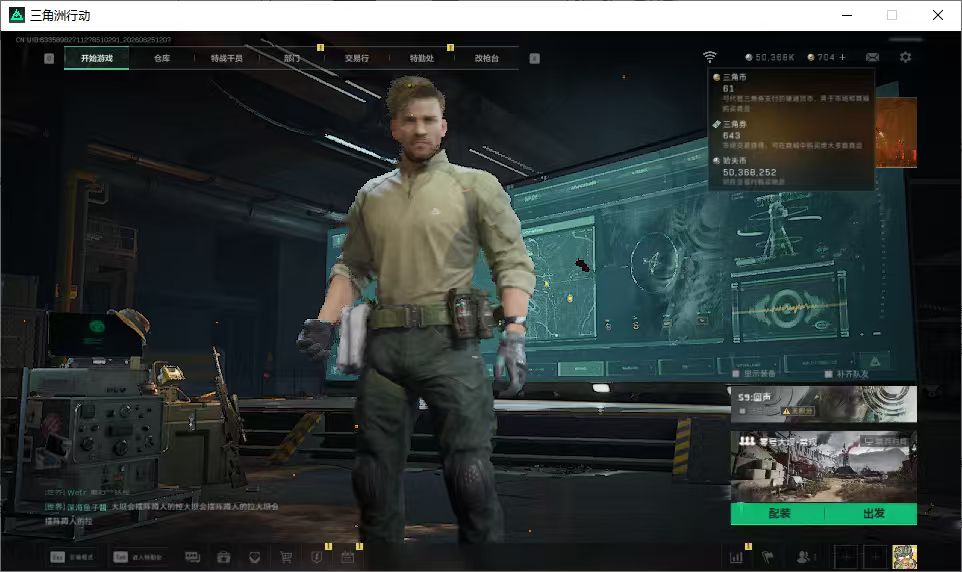The image size is (962, 572).
Task: Select the 零号大坝 map card
Action: (x=824, y=466)
